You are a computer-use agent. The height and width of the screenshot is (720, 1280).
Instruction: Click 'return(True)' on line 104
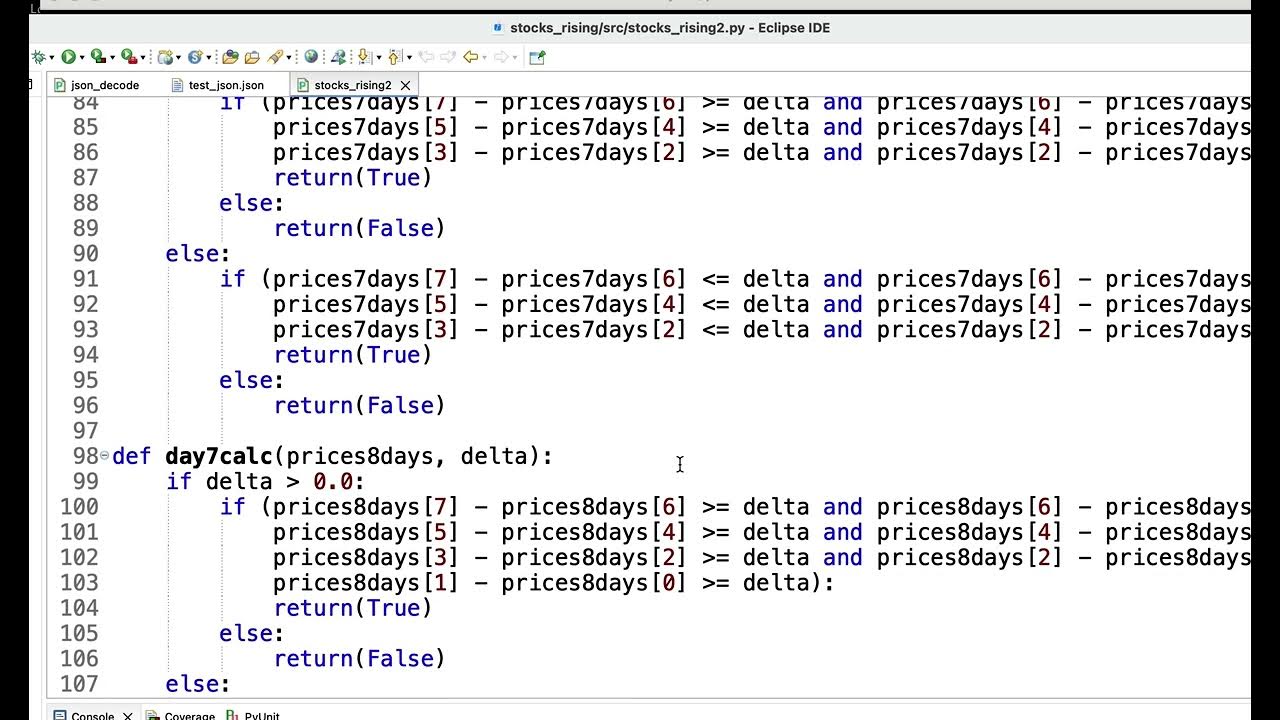click(353, 608)
